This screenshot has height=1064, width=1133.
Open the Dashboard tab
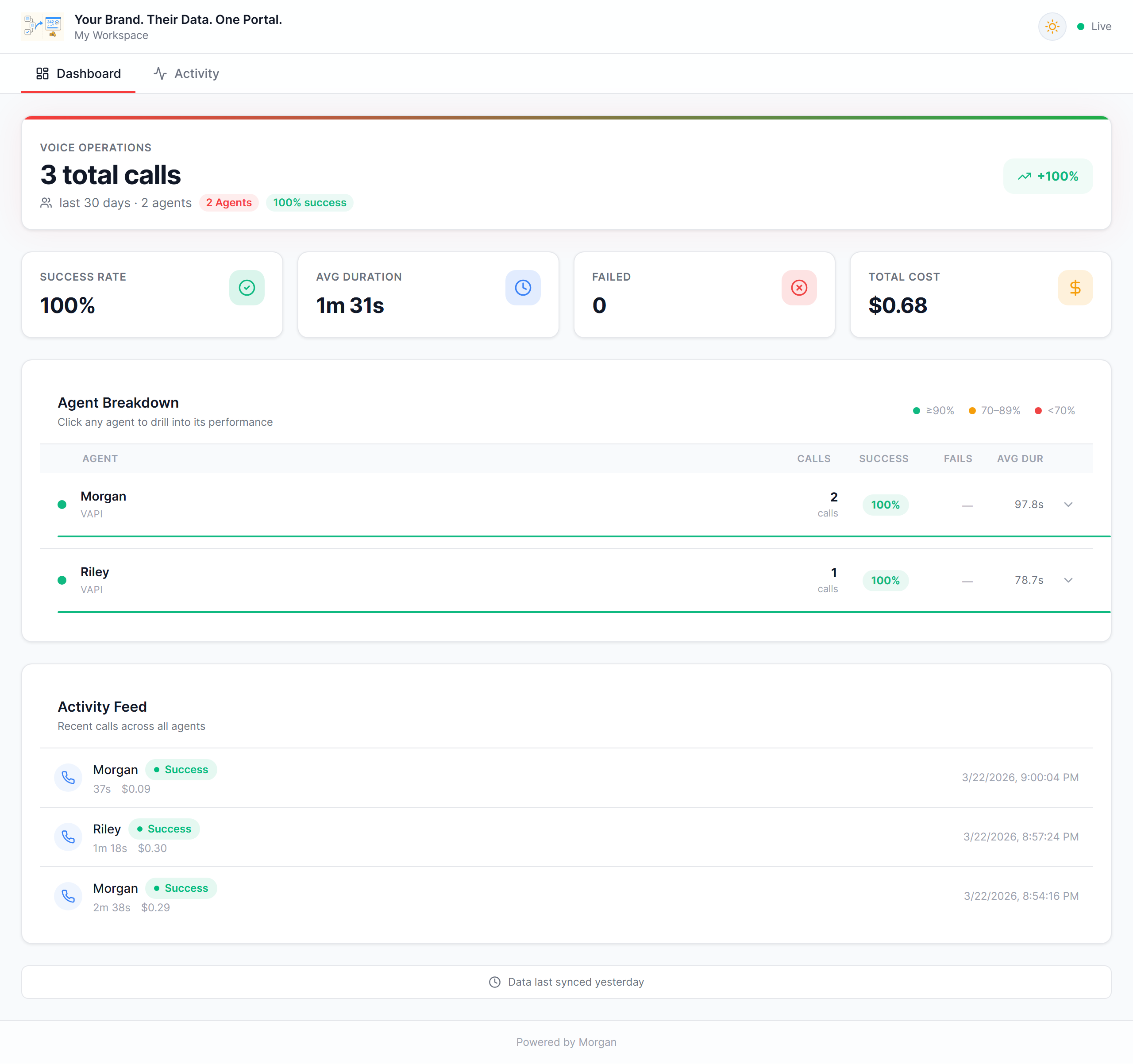tap(79, 73)
